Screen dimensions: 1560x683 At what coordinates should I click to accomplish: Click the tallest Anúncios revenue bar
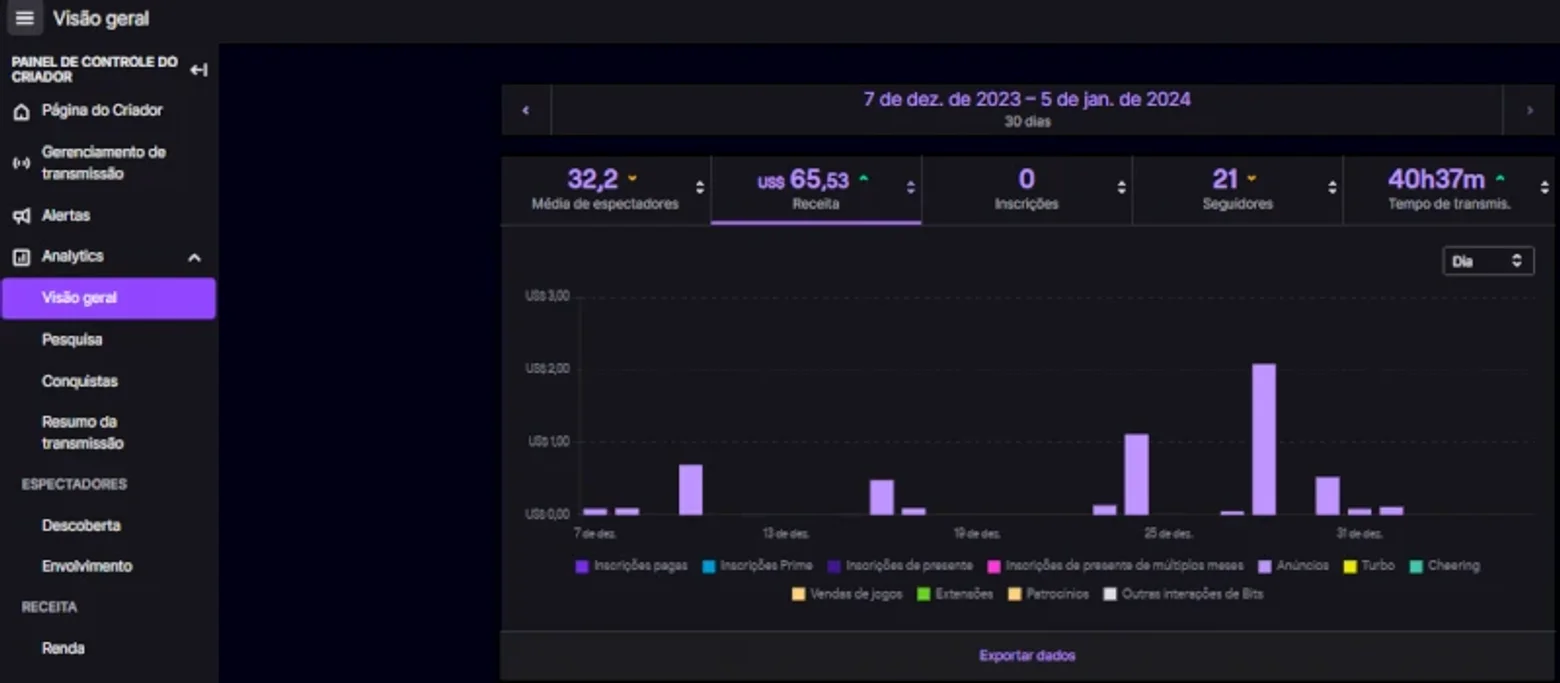tap(1264, 439)
